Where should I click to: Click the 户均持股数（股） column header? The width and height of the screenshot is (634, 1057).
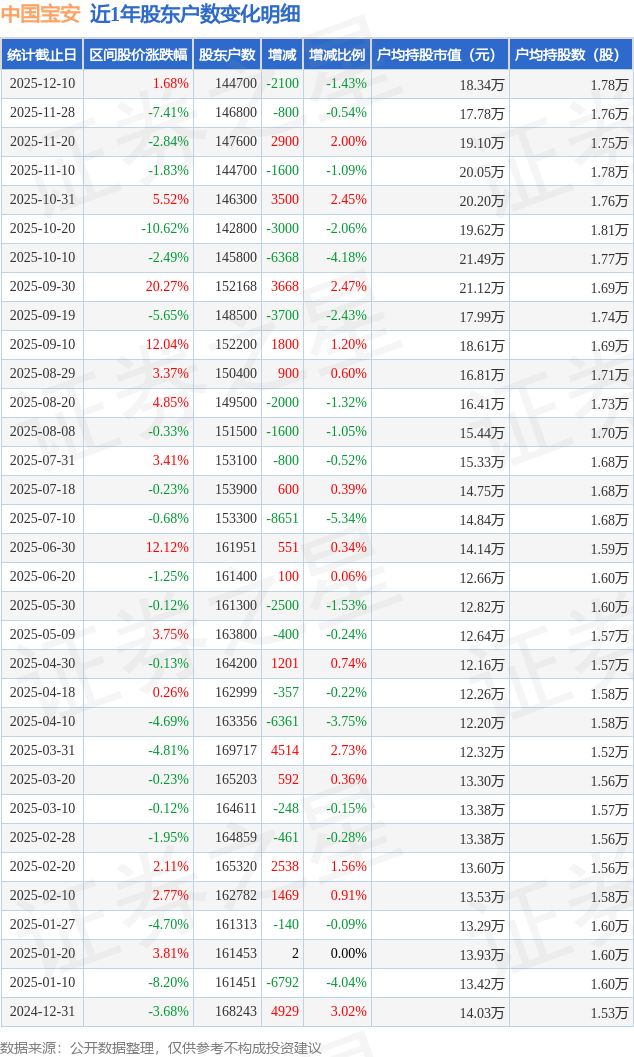click(570, 55)
